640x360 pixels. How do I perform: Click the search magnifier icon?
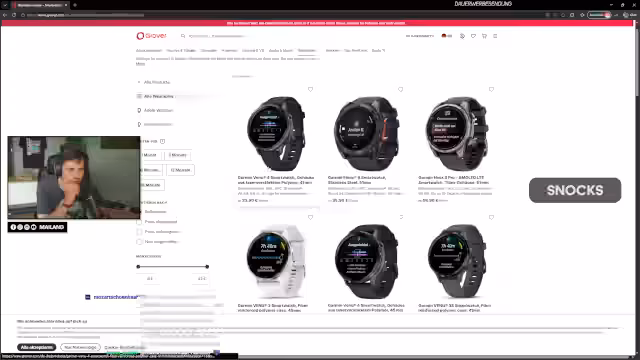pos(183,36)
